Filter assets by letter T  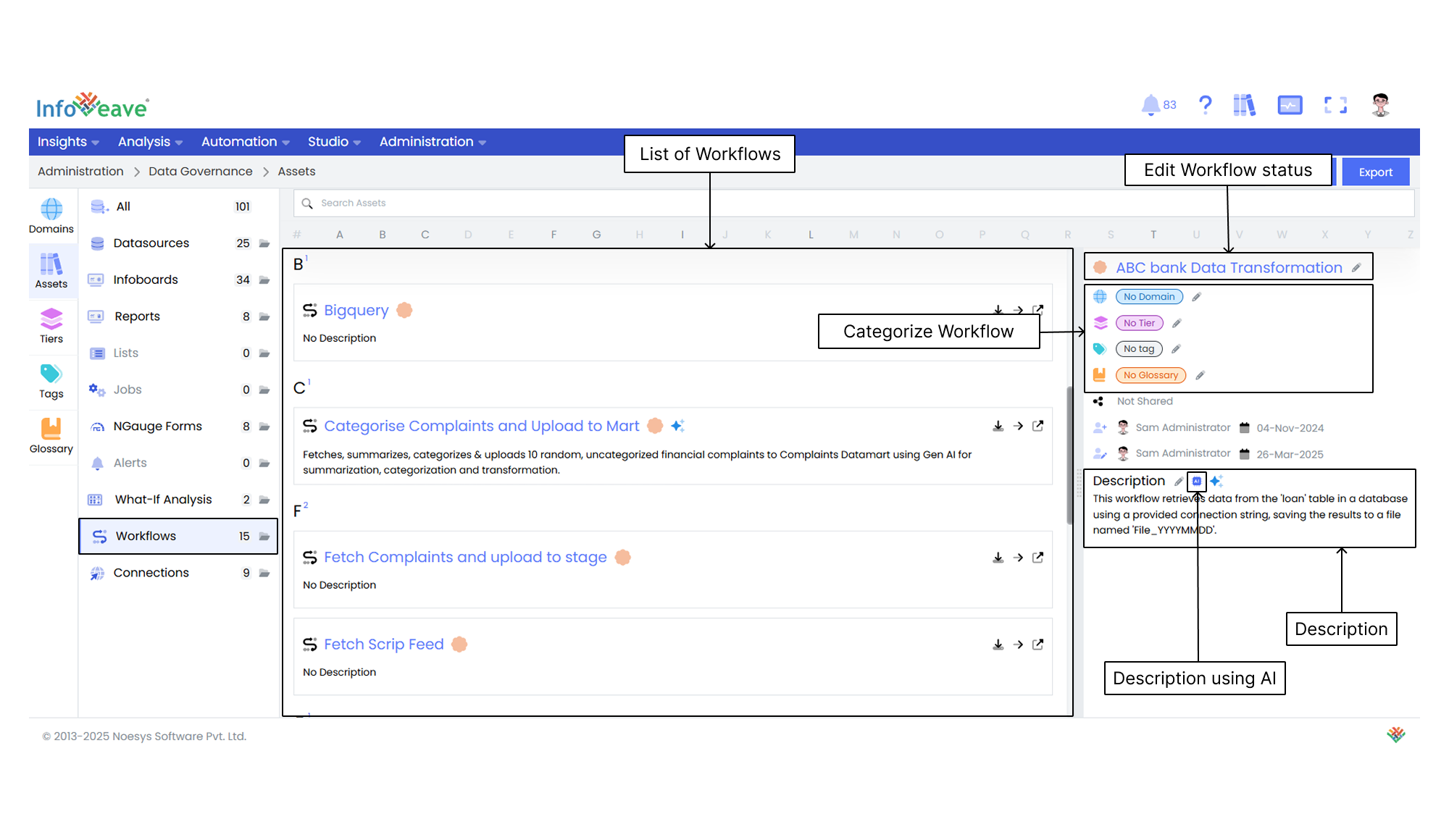coord(1153,235)
